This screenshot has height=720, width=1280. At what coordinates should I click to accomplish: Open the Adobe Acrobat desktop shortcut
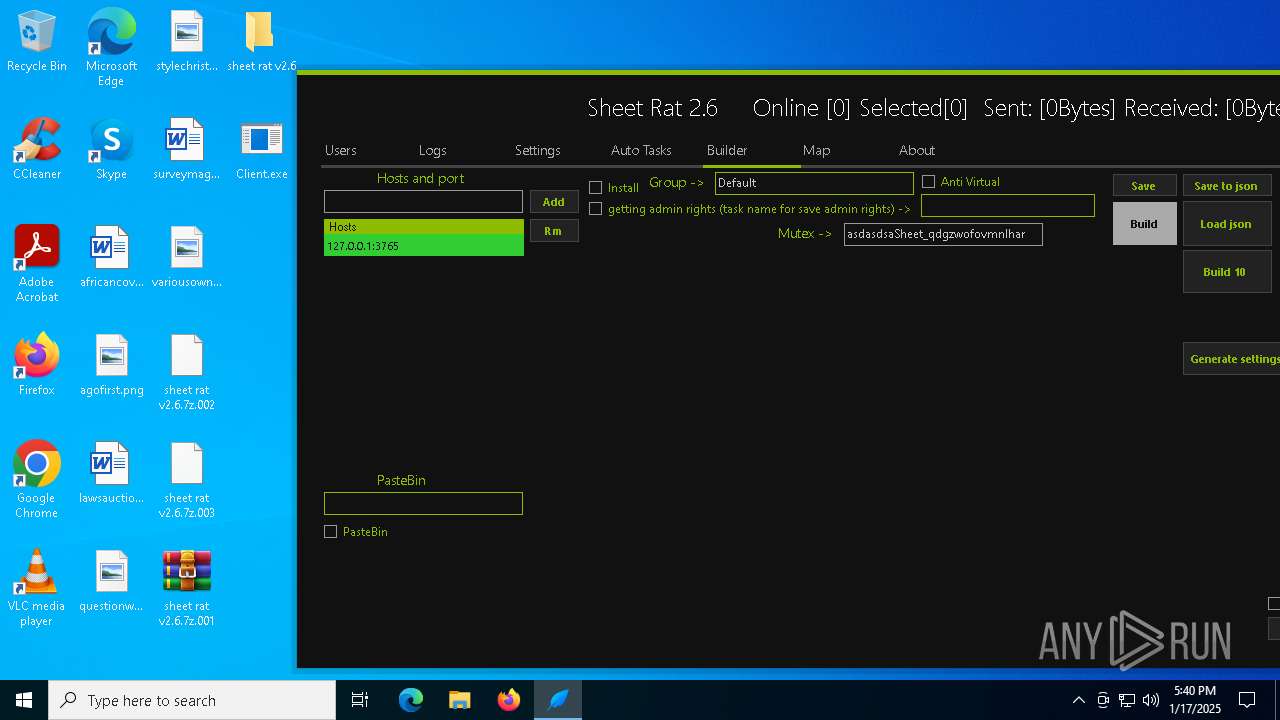coord(37,258)
